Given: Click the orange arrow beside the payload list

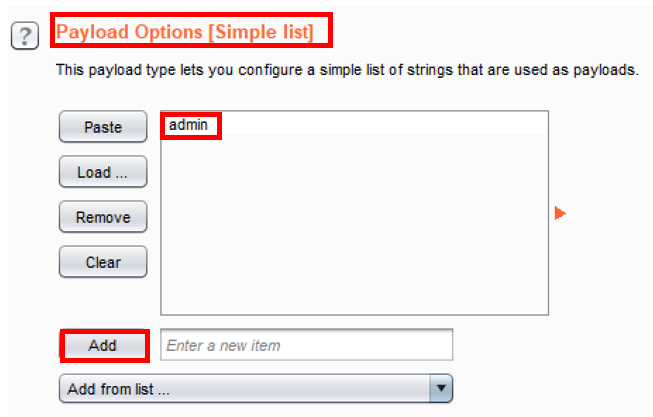Looking at the screenshot, I should pyautogui.click(x=560, y=213).
